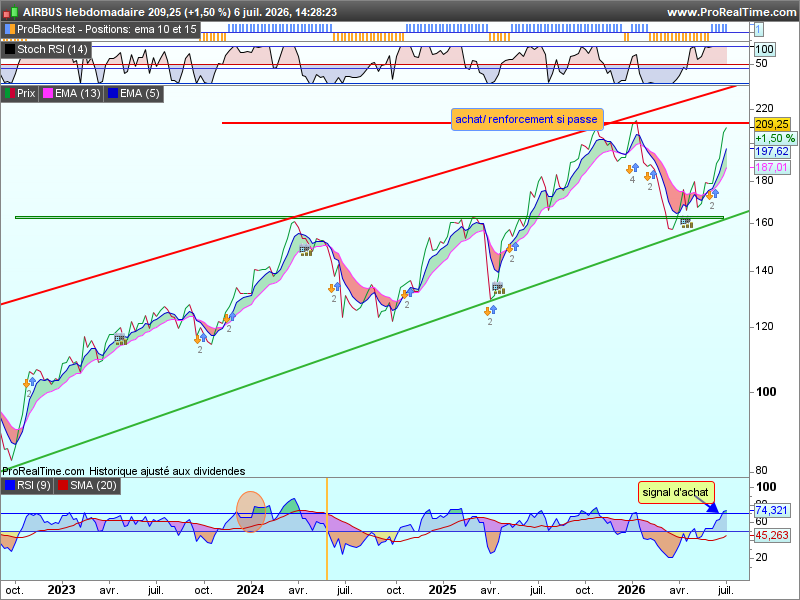The width and height of the screenshot is (800, 600).
Task: Click the black Stoch RSI color swatch
Action: pyautogui.click(x=10, y=49)
